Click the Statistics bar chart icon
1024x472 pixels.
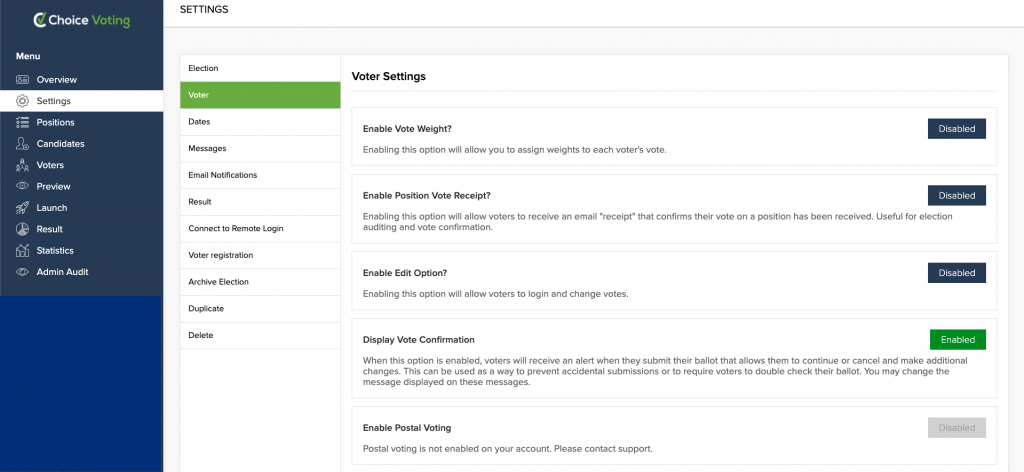point(22,250)
